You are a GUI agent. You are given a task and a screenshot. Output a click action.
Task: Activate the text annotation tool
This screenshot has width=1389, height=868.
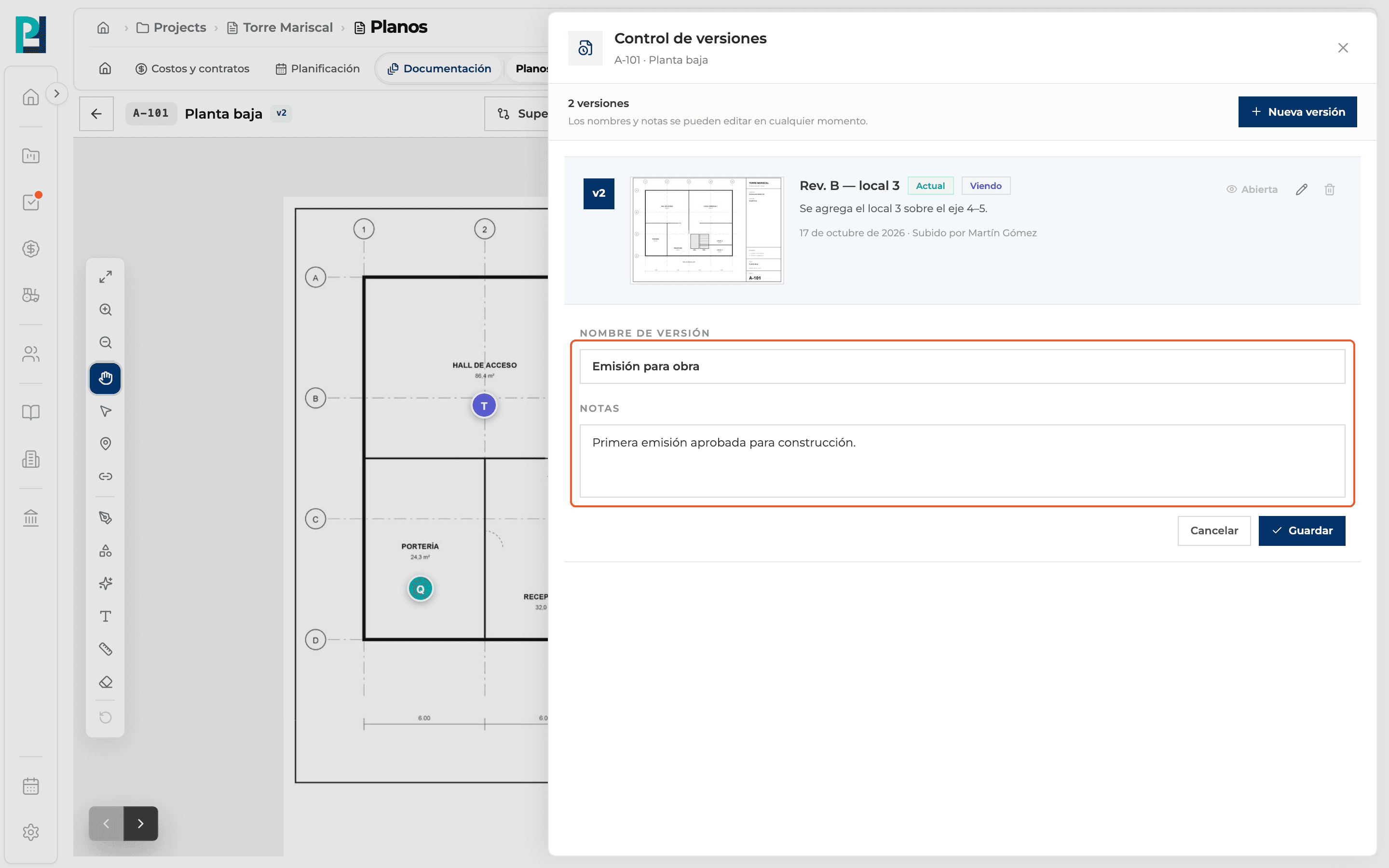105,617
